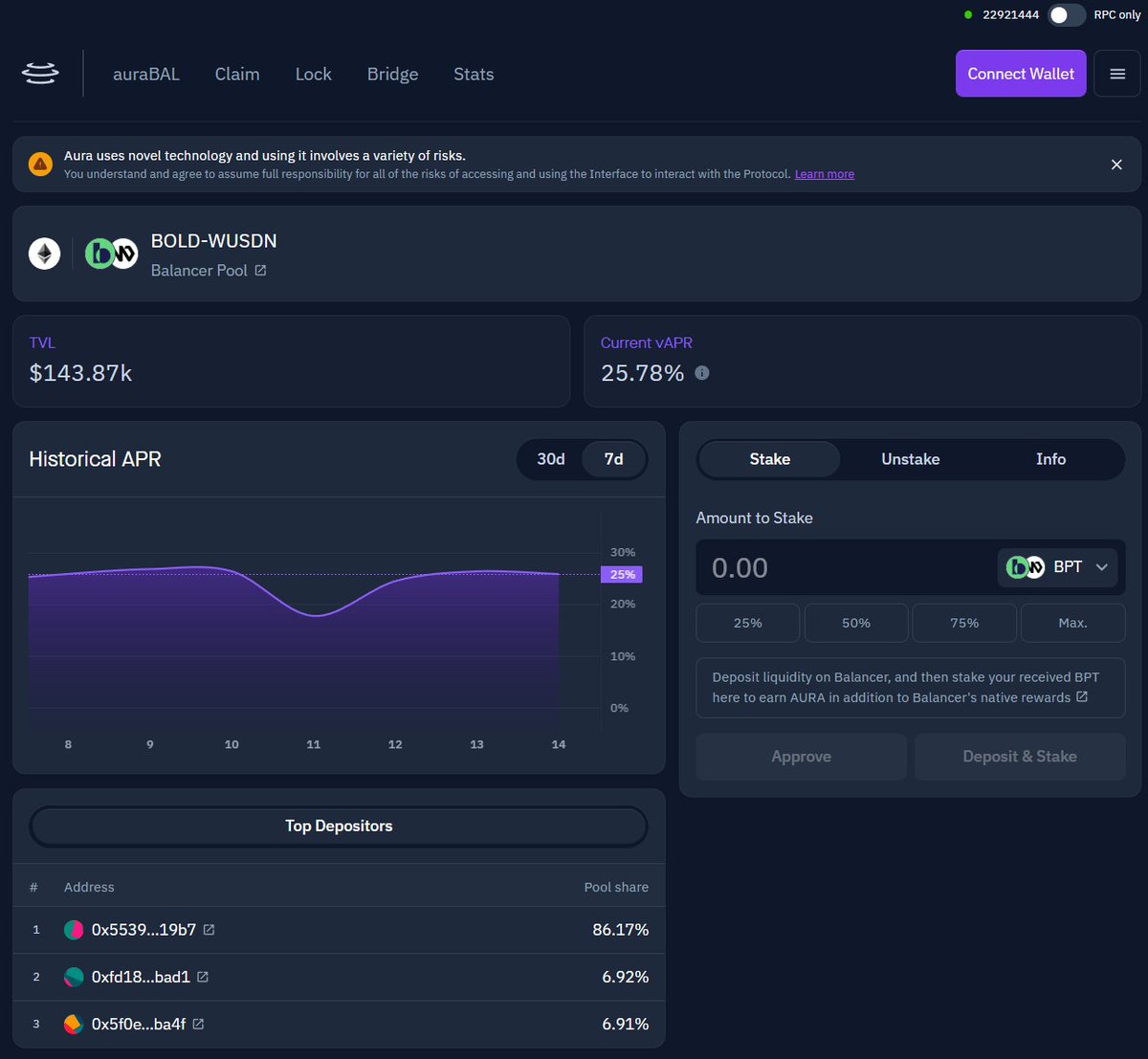
Task: Switch to the Stake tab
Action: [769, 459]
